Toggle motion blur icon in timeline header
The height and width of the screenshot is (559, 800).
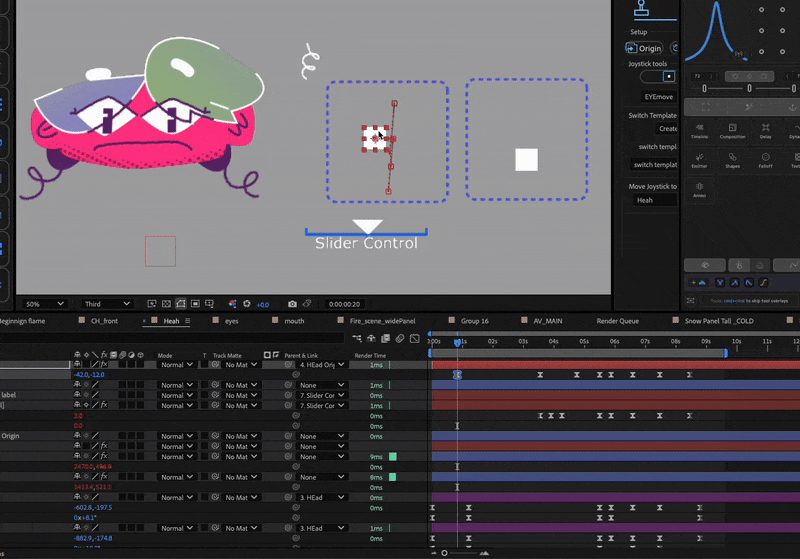point(400,338)
